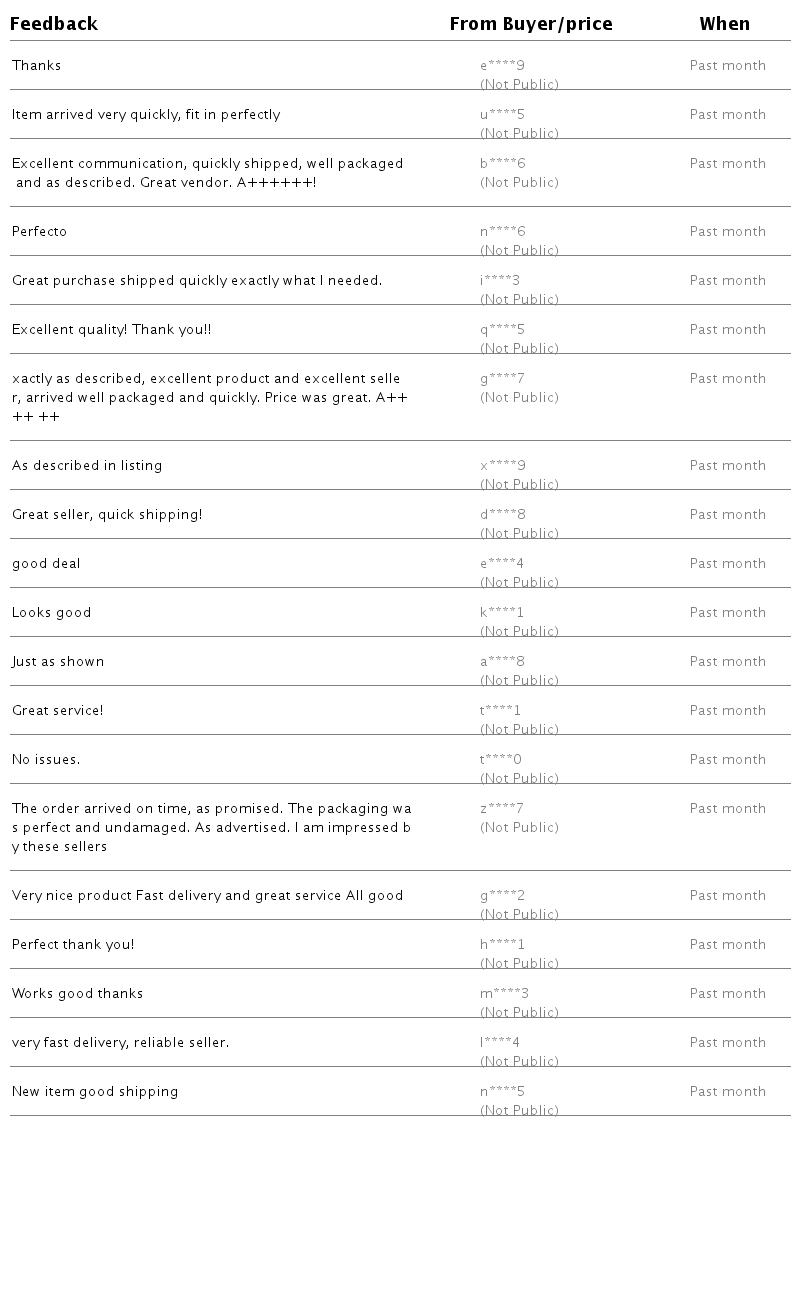Click buyer k****1 username

[502, 613]
